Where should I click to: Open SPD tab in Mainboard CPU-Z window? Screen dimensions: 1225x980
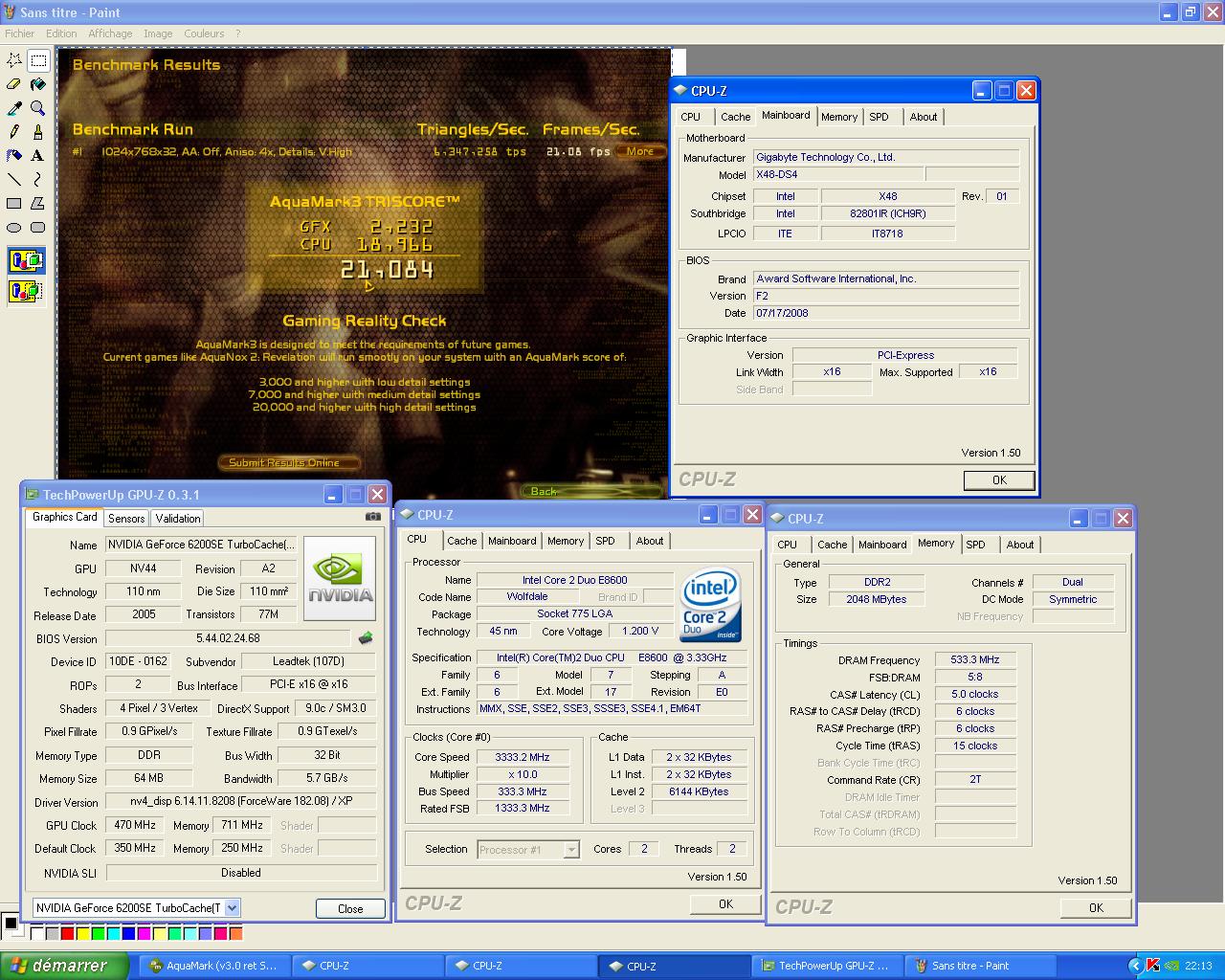(879, 117)
